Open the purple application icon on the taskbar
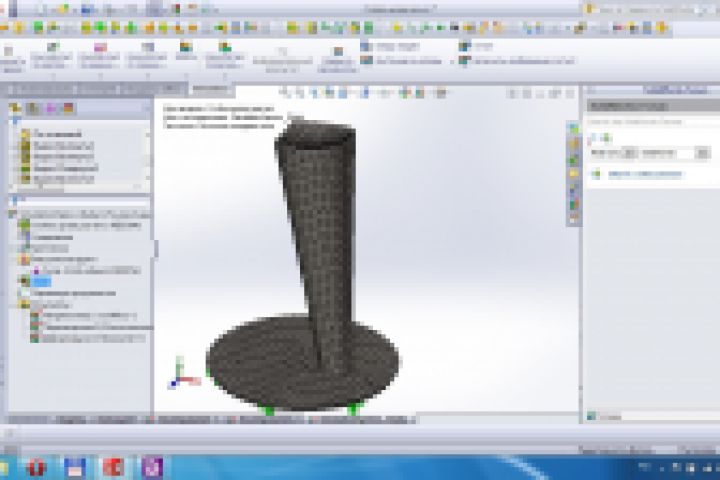 [152, 468]
